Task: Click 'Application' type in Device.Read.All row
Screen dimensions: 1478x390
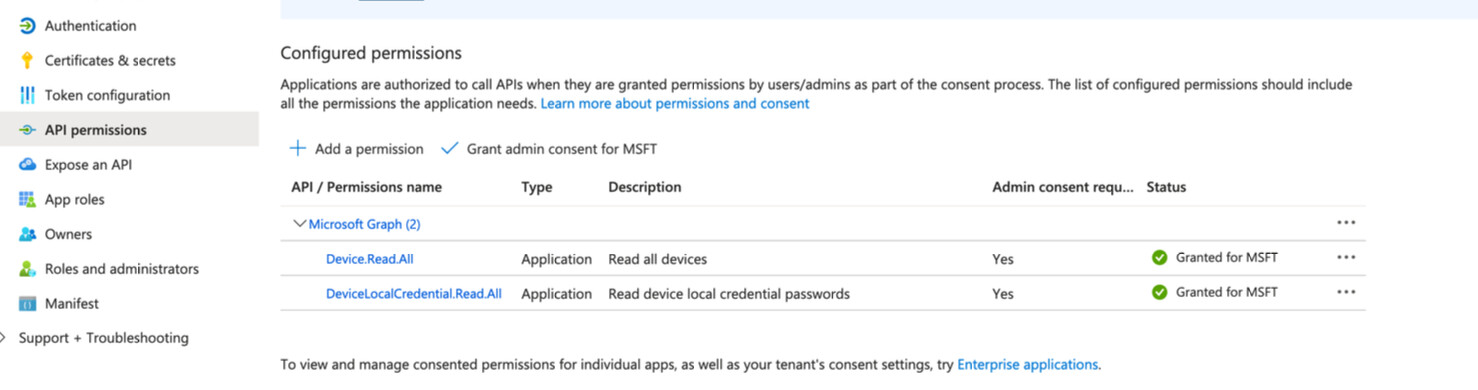Action: point(557,259)
